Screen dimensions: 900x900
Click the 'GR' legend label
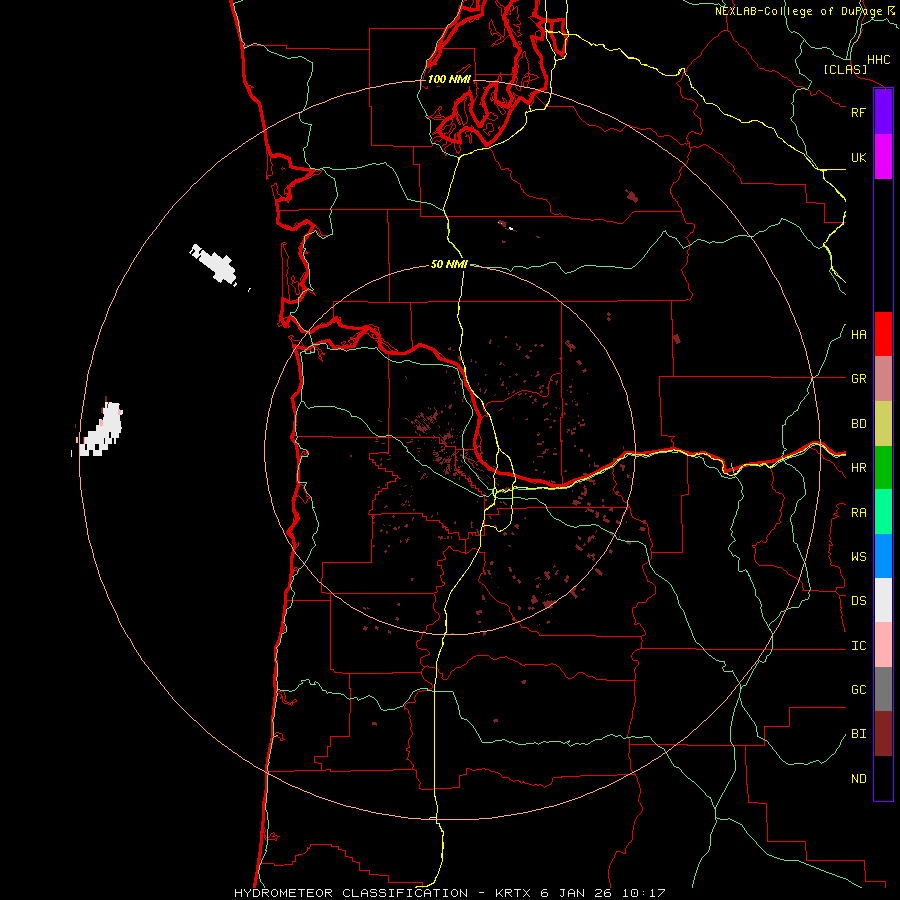858,379
